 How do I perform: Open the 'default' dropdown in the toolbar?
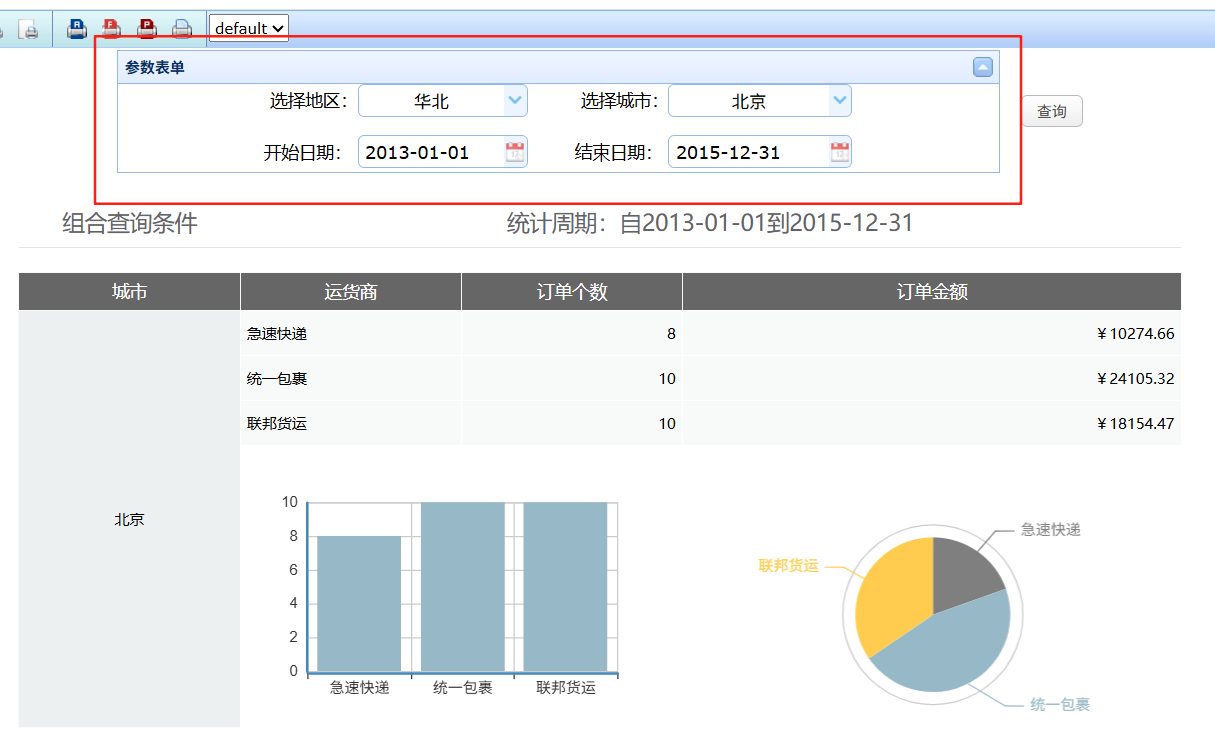[x=249, y=29]
